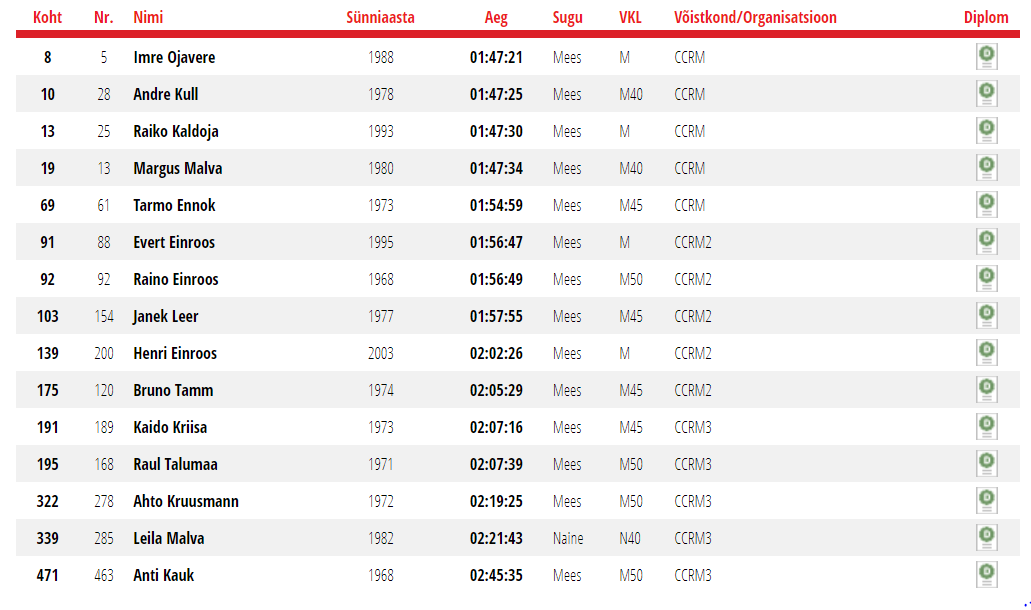Sort by Aeg column header
This screenshot has width=1031, height=610.
[496, 17]
